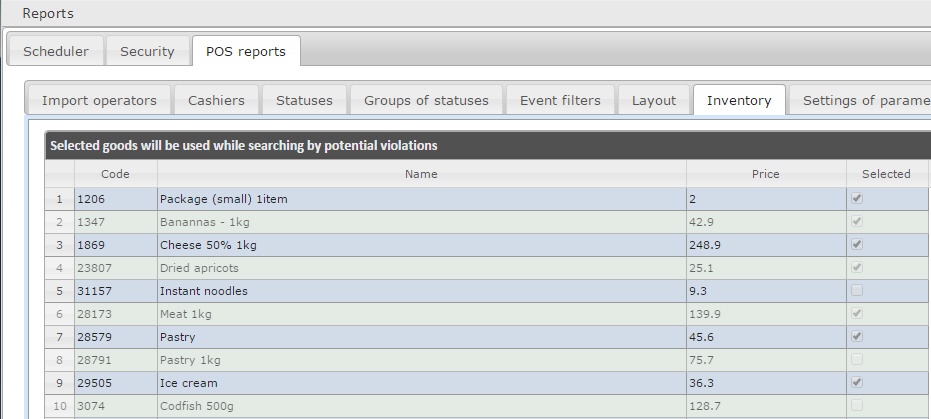Sort table by Code column header
Image resolution: width=931 pixels, height=419 pixels.
click(115, 174)
